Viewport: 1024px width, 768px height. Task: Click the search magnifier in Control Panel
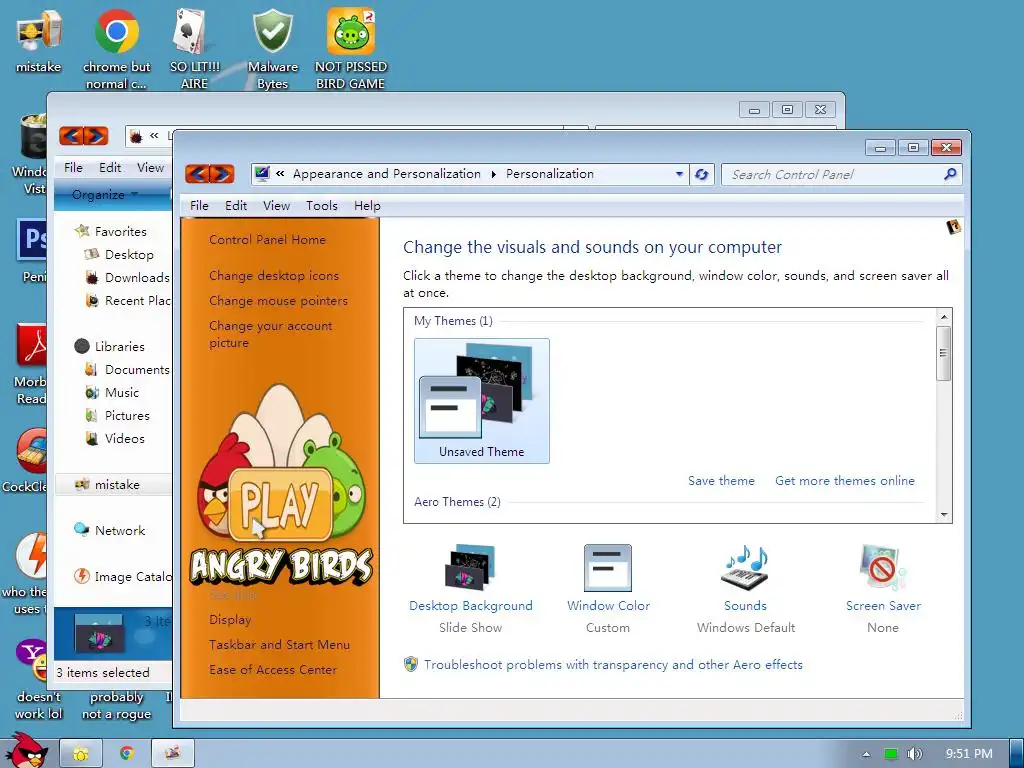pos(950,174)
